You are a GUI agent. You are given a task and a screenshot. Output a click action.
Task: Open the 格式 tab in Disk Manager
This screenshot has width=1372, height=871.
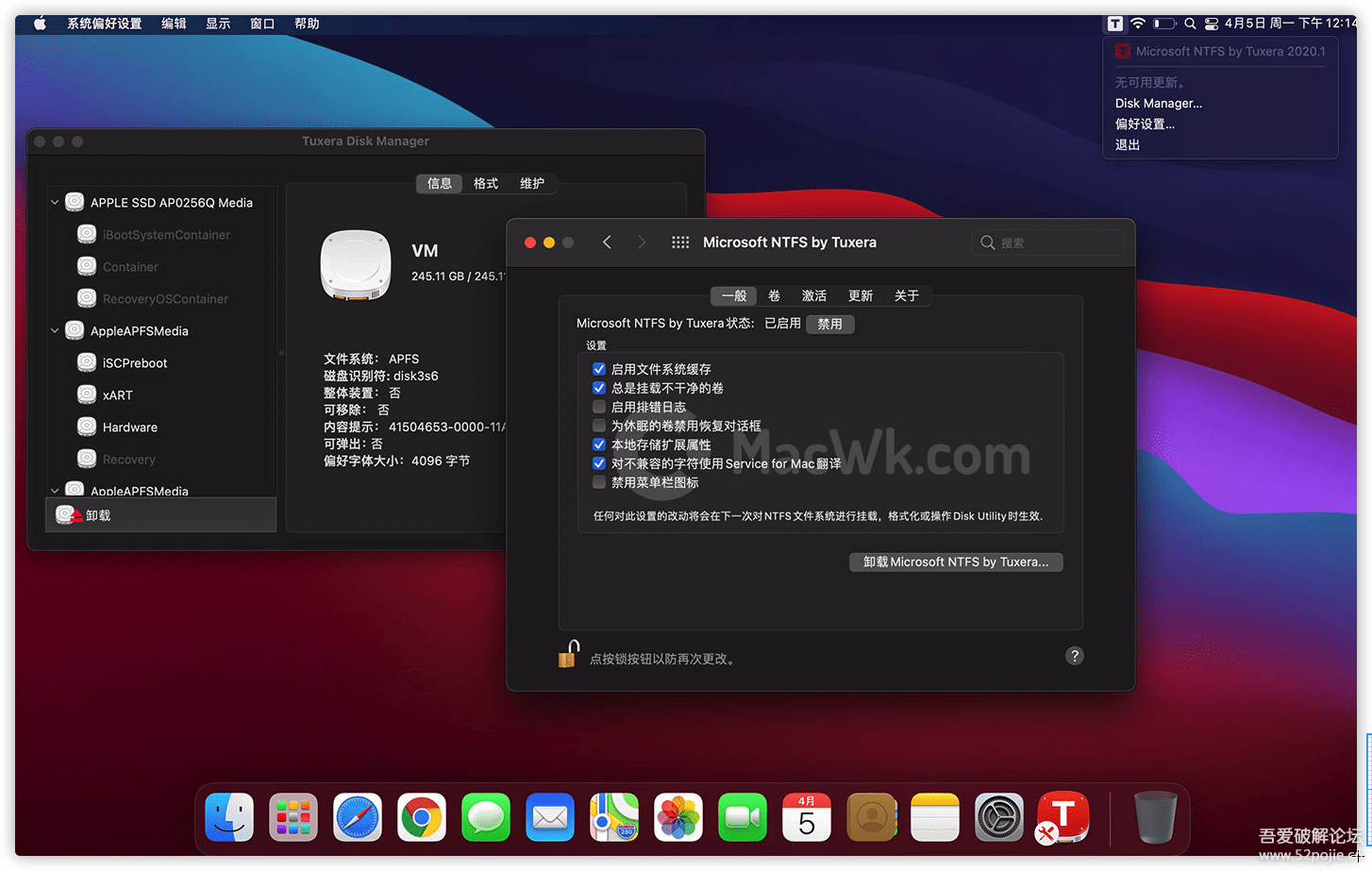tap(486, 184)
